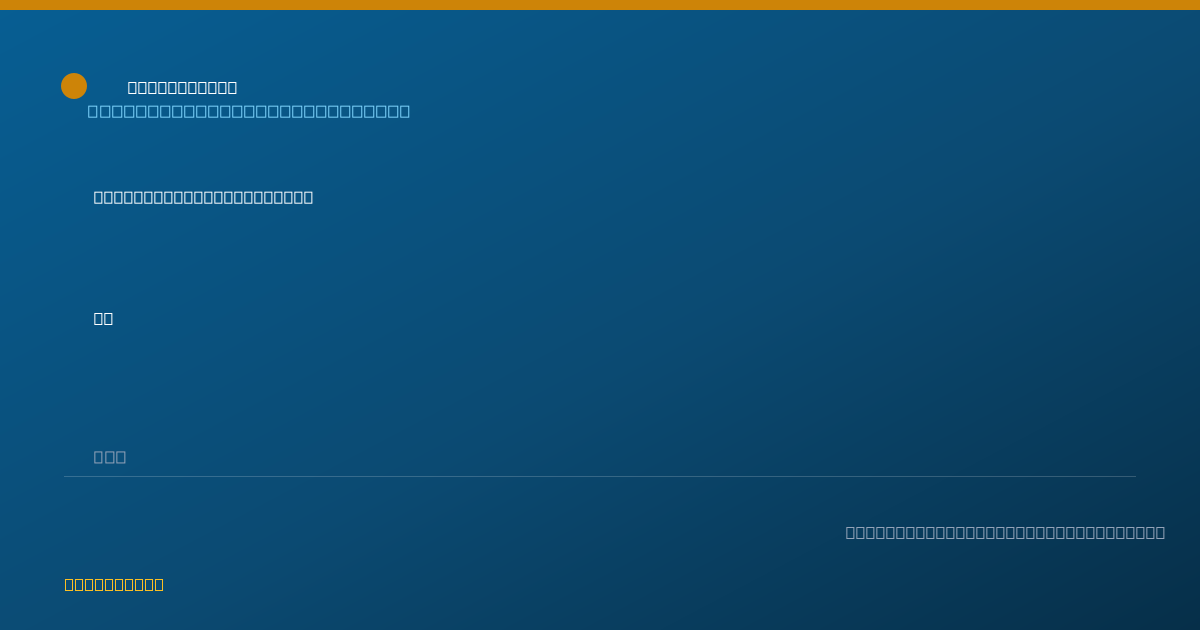This screenshot has height=630, width=1200.
Task: Click the last character of light-blue subtitle
Action: (x=404, y=111)
